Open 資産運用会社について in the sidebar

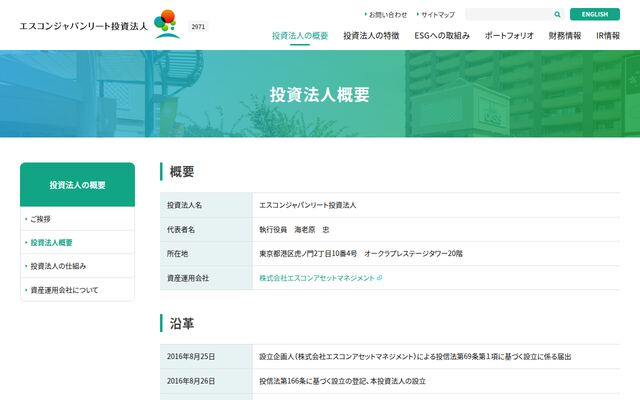(78, 290)
